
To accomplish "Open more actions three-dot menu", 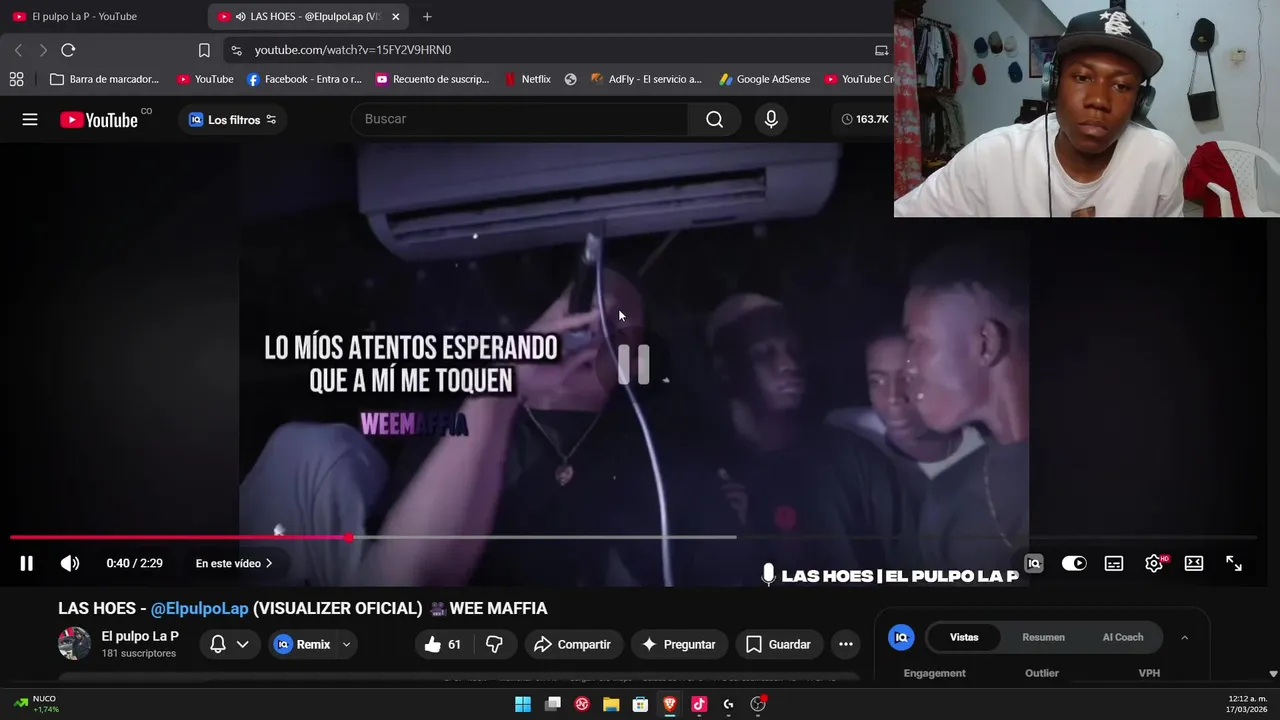I will point(846,644).
